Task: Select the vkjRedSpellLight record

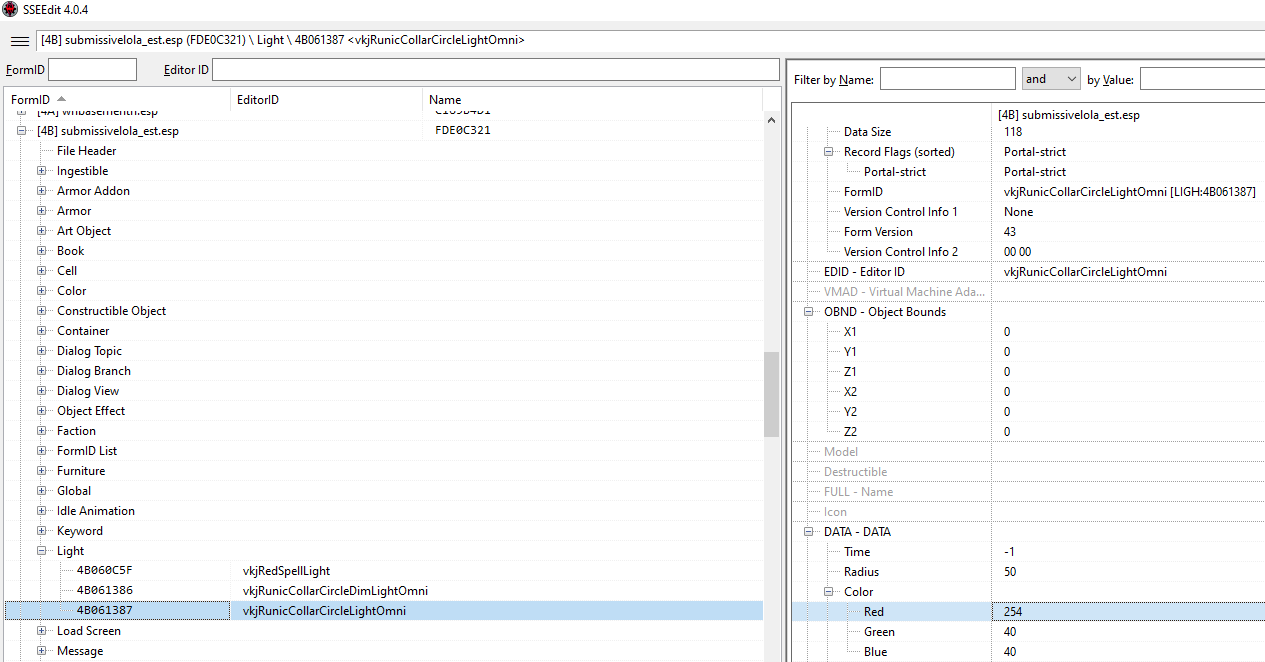Action: pos(286,571)
